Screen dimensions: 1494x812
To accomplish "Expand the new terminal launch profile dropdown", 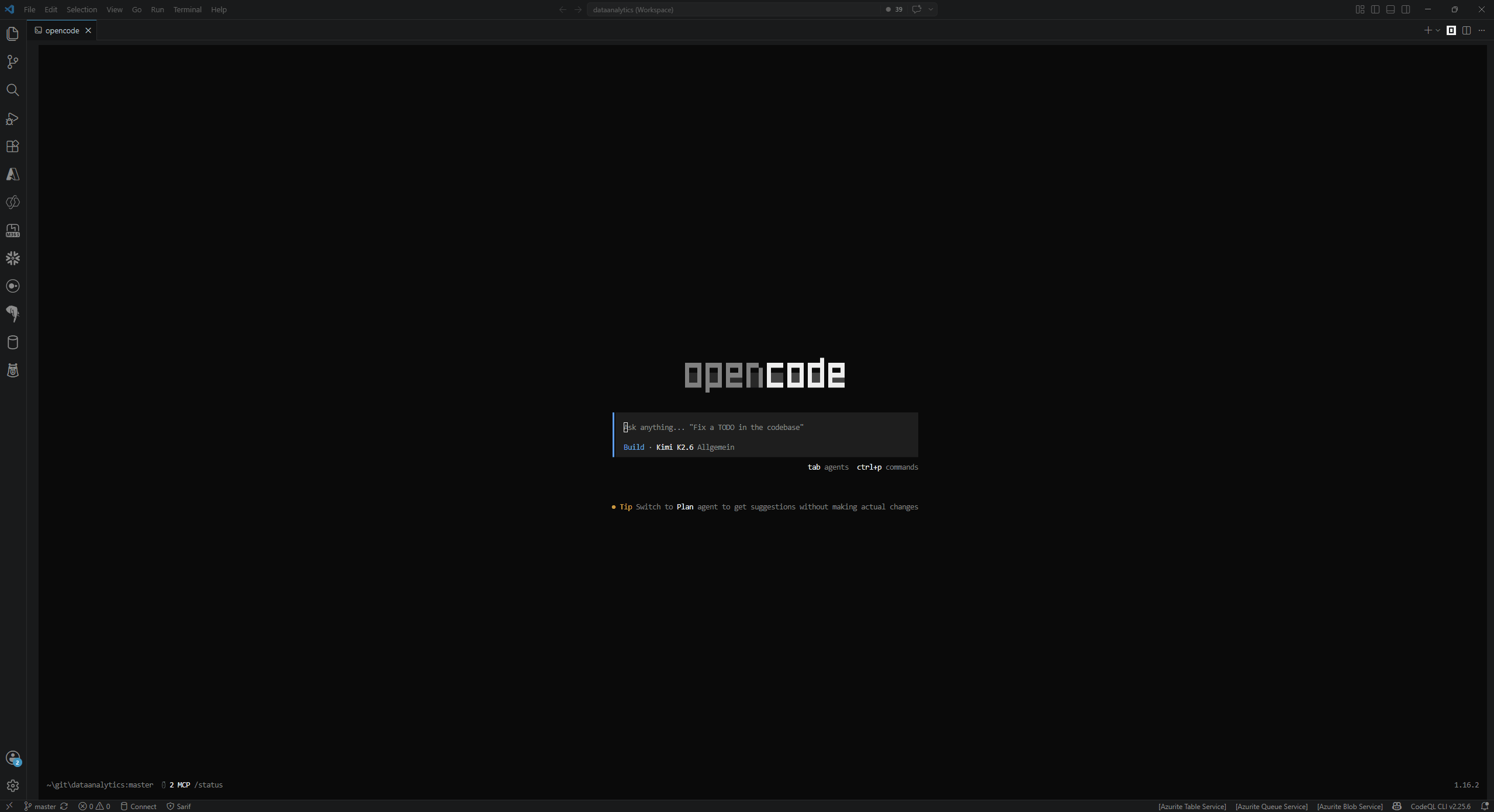I will point(1438,30).
